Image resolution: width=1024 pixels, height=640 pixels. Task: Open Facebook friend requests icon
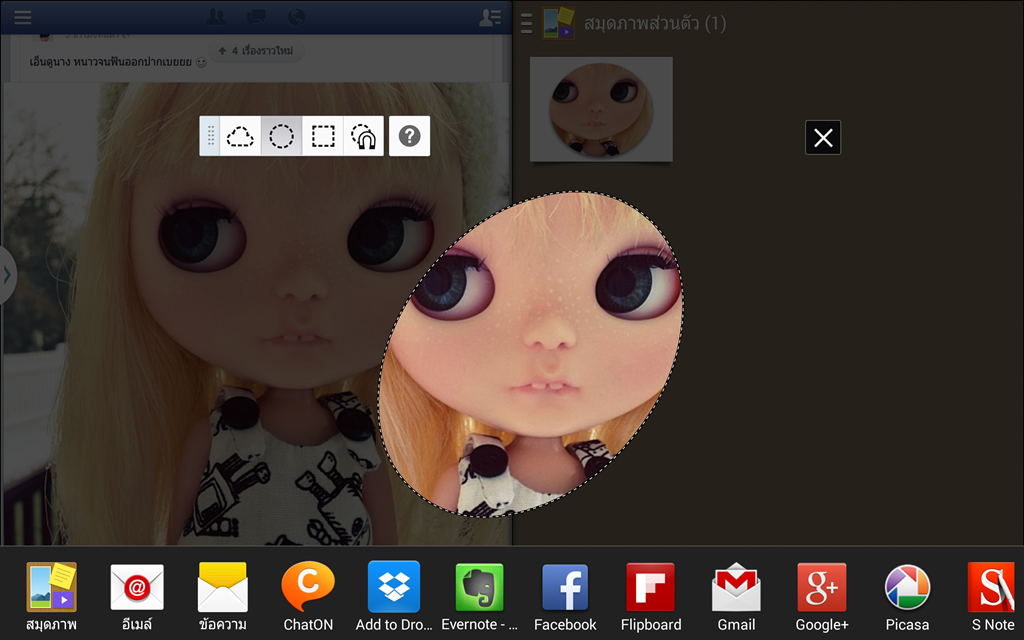pos(215,17)
